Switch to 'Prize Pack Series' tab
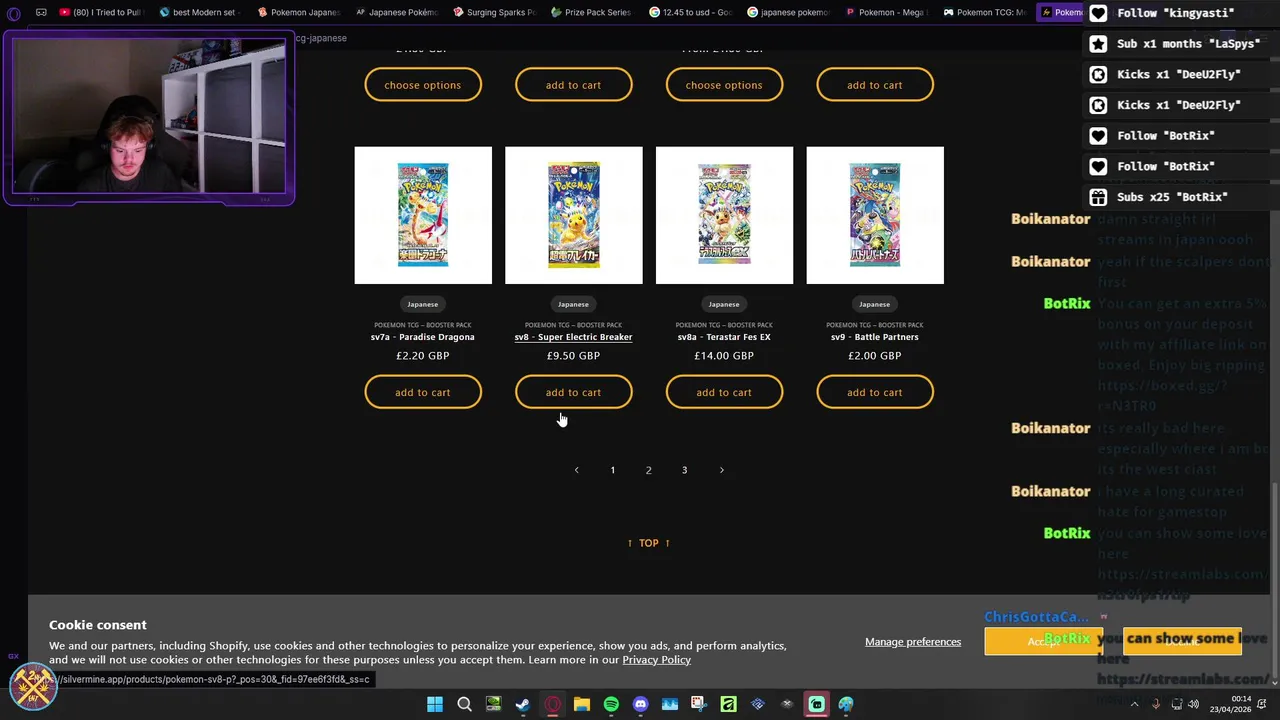The height and width of the screenshot is (720, 1280). point(591,13)
